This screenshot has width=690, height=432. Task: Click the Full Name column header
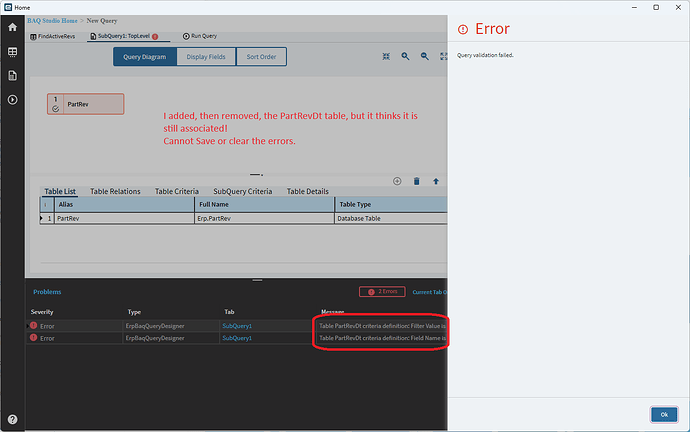264,204
